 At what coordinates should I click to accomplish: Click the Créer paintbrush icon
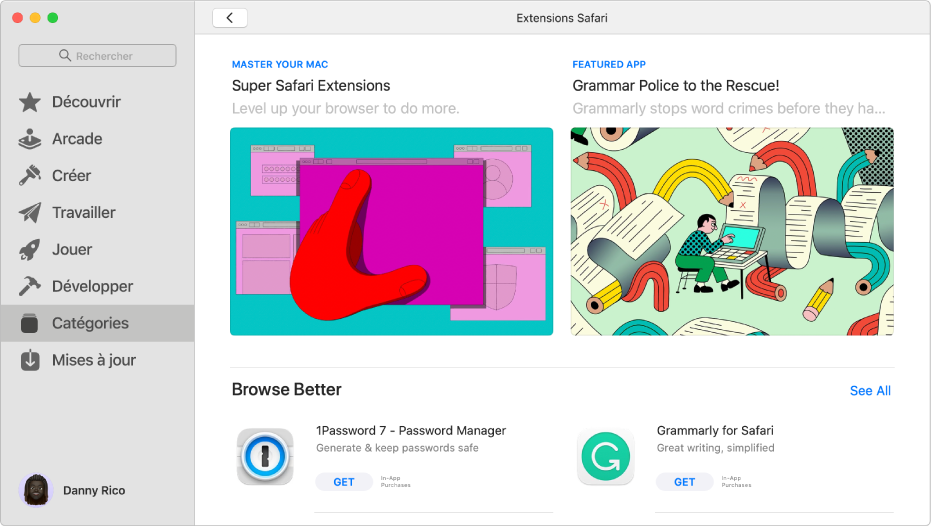click(30, 176)
